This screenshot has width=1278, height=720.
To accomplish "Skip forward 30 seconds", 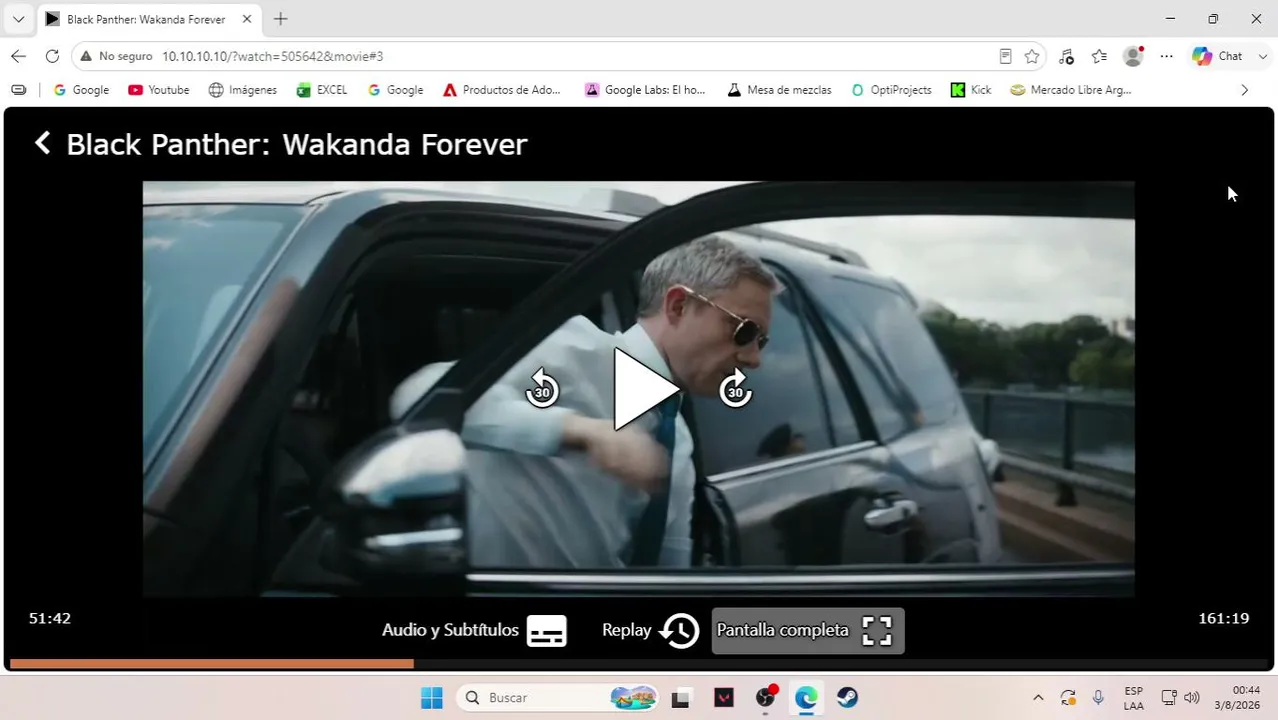I will point(735,388).
